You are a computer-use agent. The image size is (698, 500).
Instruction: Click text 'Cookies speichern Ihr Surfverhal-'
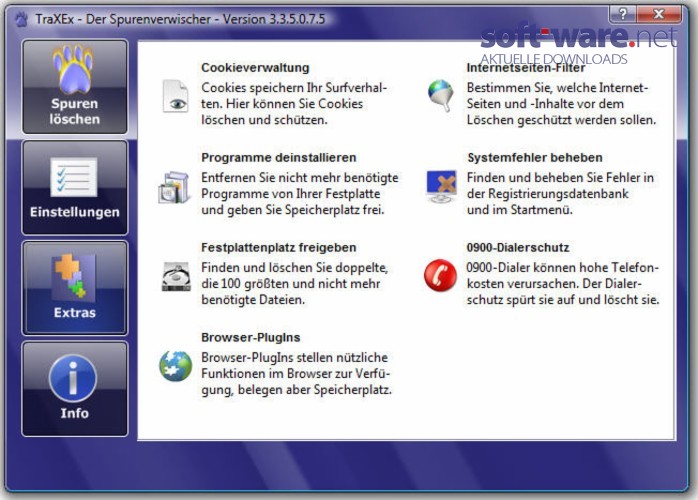click(294, 88)
